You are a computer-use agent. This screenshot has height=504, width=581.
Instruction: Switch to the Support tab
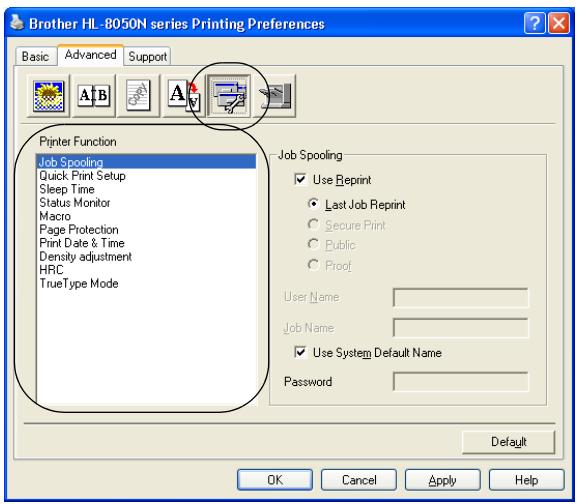click(147, 56)
